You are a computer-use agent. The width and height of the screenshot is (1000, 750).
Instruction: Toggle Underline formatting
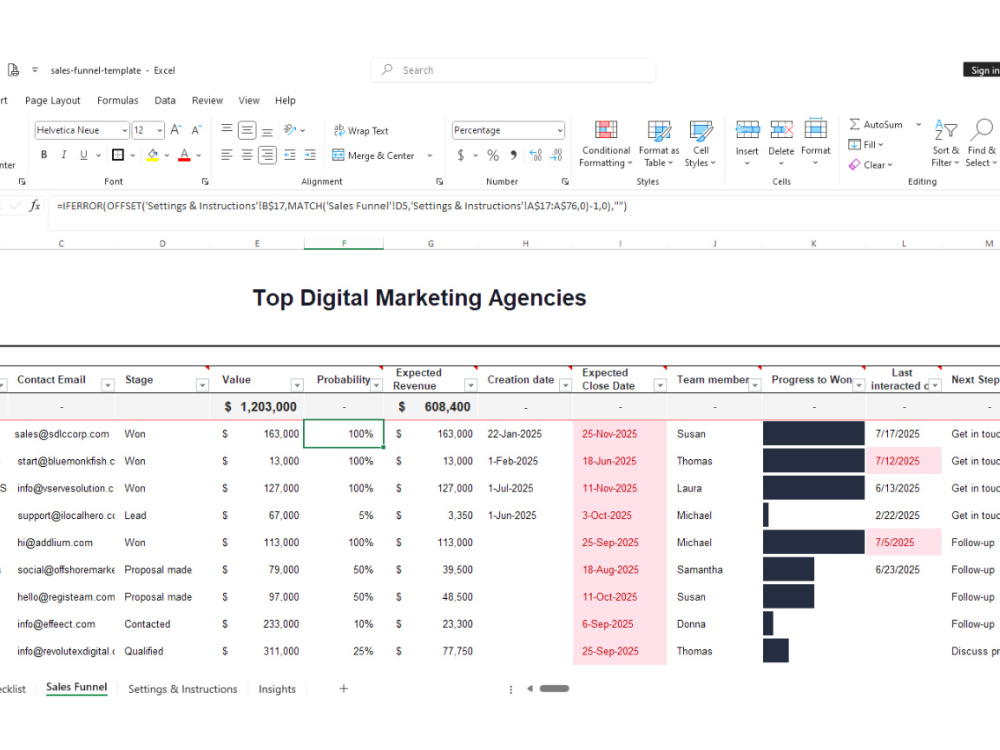tap(84, 155)
